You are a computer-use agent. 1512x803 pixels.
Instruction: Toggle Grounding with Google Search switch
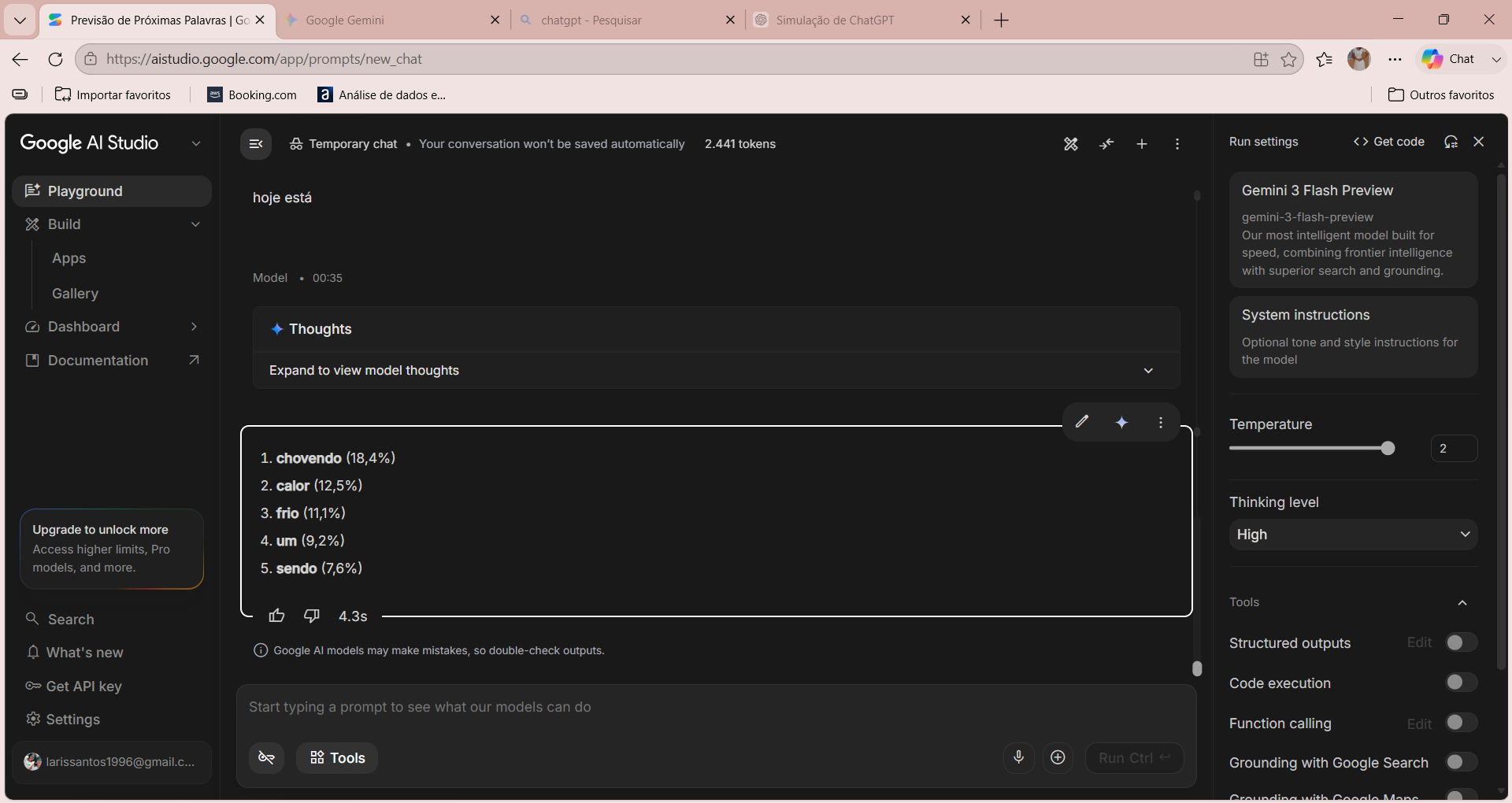point(1461,762)
